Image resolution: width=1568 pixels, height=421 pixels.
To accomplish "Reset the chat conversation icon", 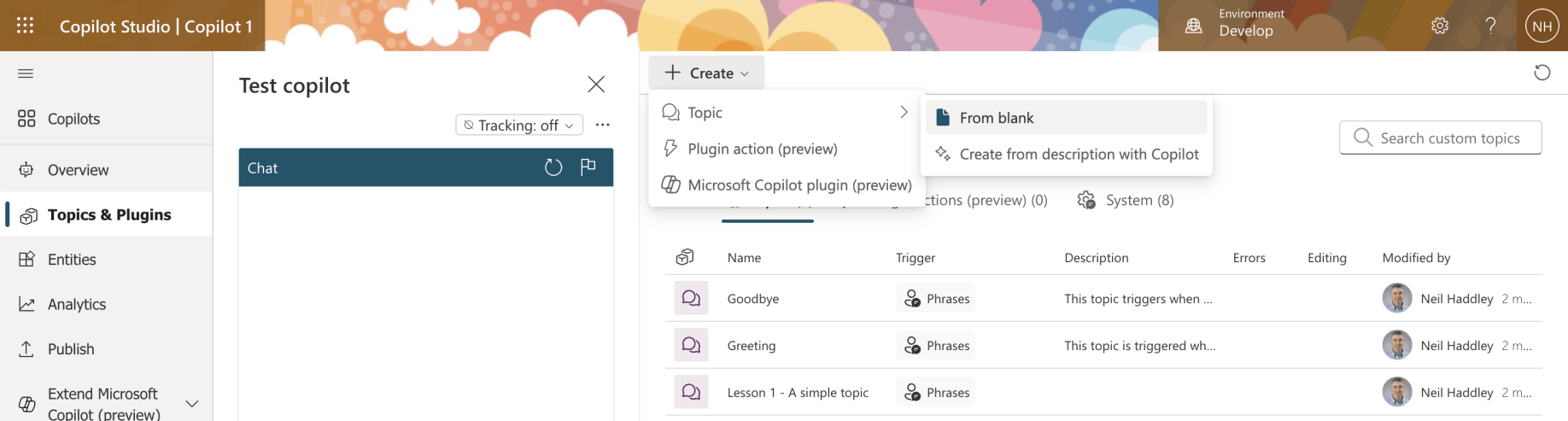I will click(x=553, y=167).
